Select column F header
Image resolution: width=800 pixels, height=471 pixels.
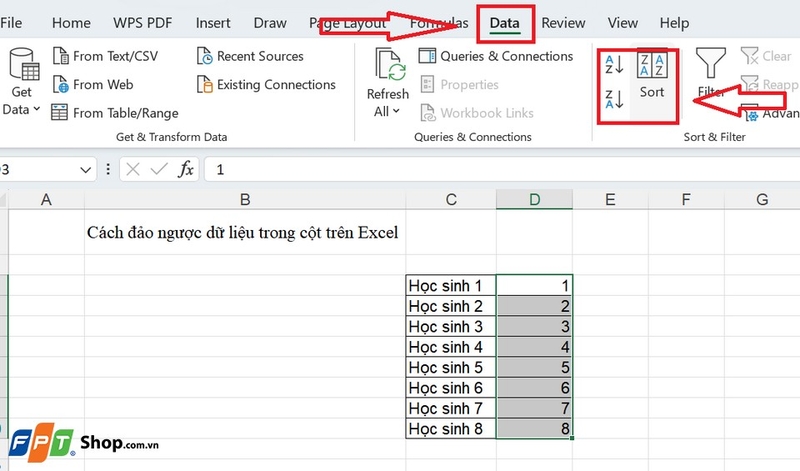(x=686, y=200)
